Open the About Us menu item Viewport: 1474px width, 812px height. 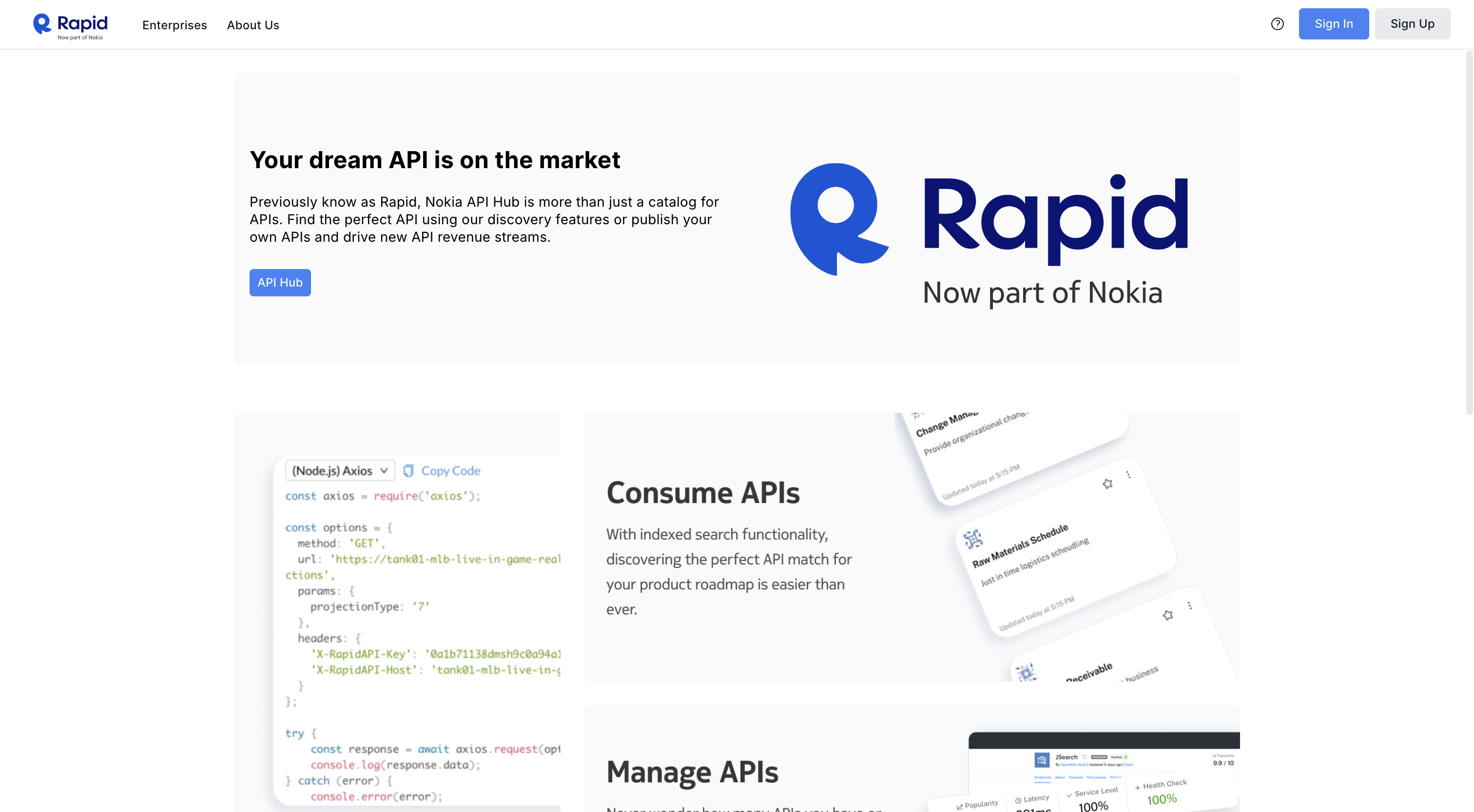tap(253, 25)
